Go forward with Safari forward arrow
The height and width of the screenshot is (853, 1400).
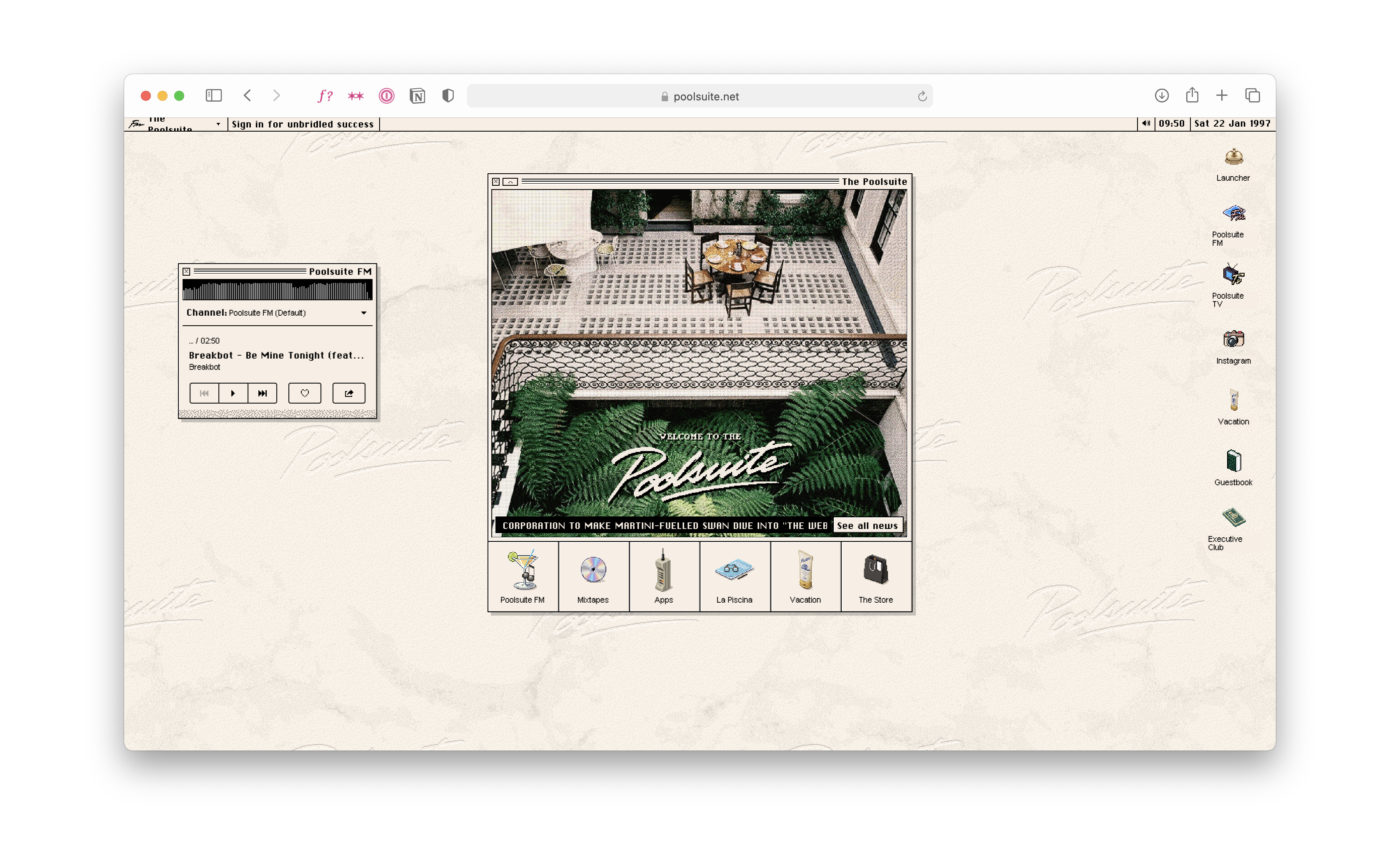276,95
